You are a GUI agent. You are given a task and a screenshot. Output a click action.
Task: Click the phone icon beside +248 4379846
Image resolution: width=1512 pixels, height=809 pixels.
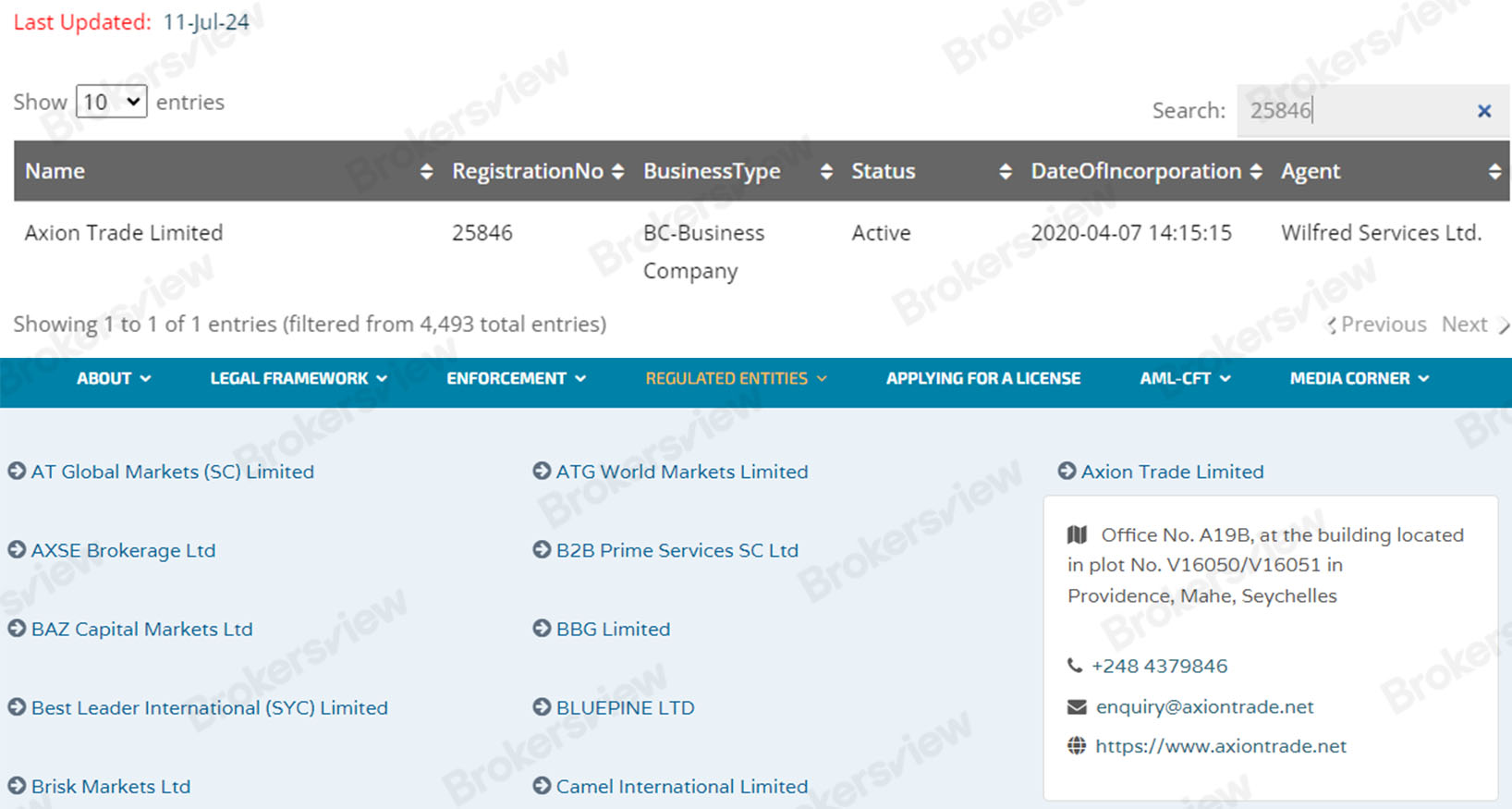[x=1075, y=666]
